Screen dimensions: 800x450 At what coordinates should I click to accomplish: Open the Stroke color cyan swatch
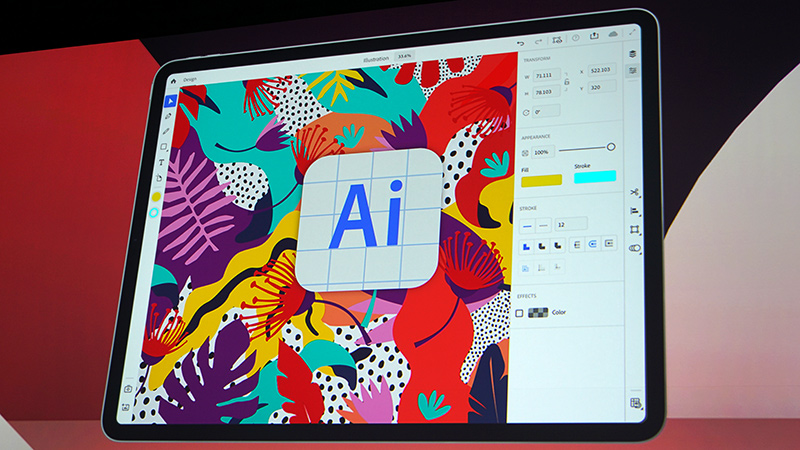(x=595, y=177)
